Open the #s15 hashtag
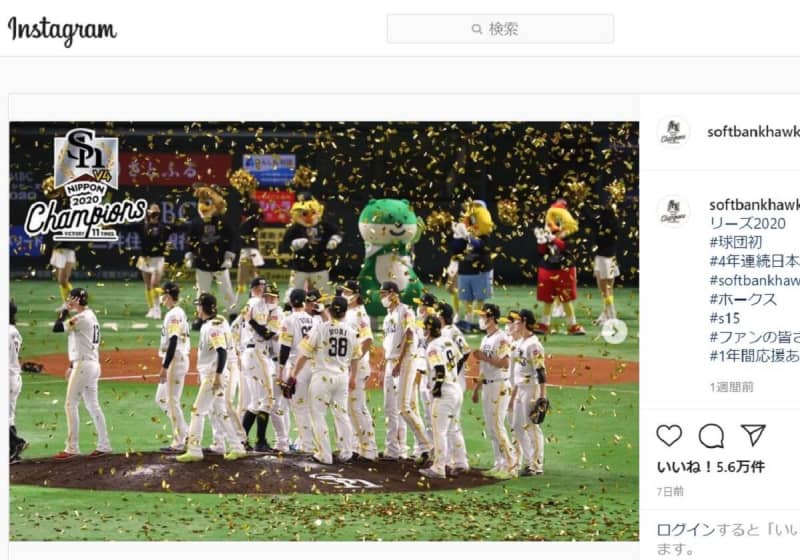This screenshot has height=560, width=800. click(x=724, y=318)
